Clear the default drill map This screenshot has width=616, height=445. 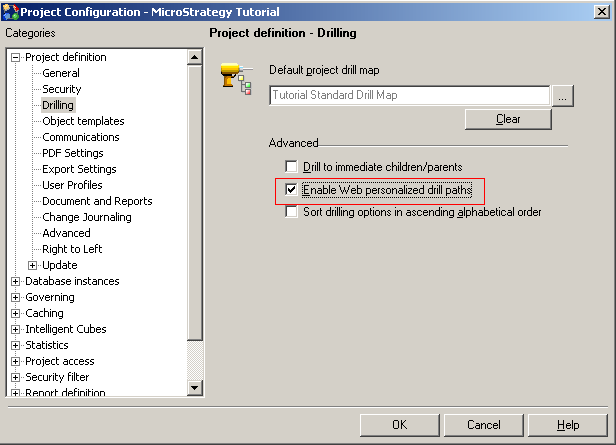[x=508, y=119]
